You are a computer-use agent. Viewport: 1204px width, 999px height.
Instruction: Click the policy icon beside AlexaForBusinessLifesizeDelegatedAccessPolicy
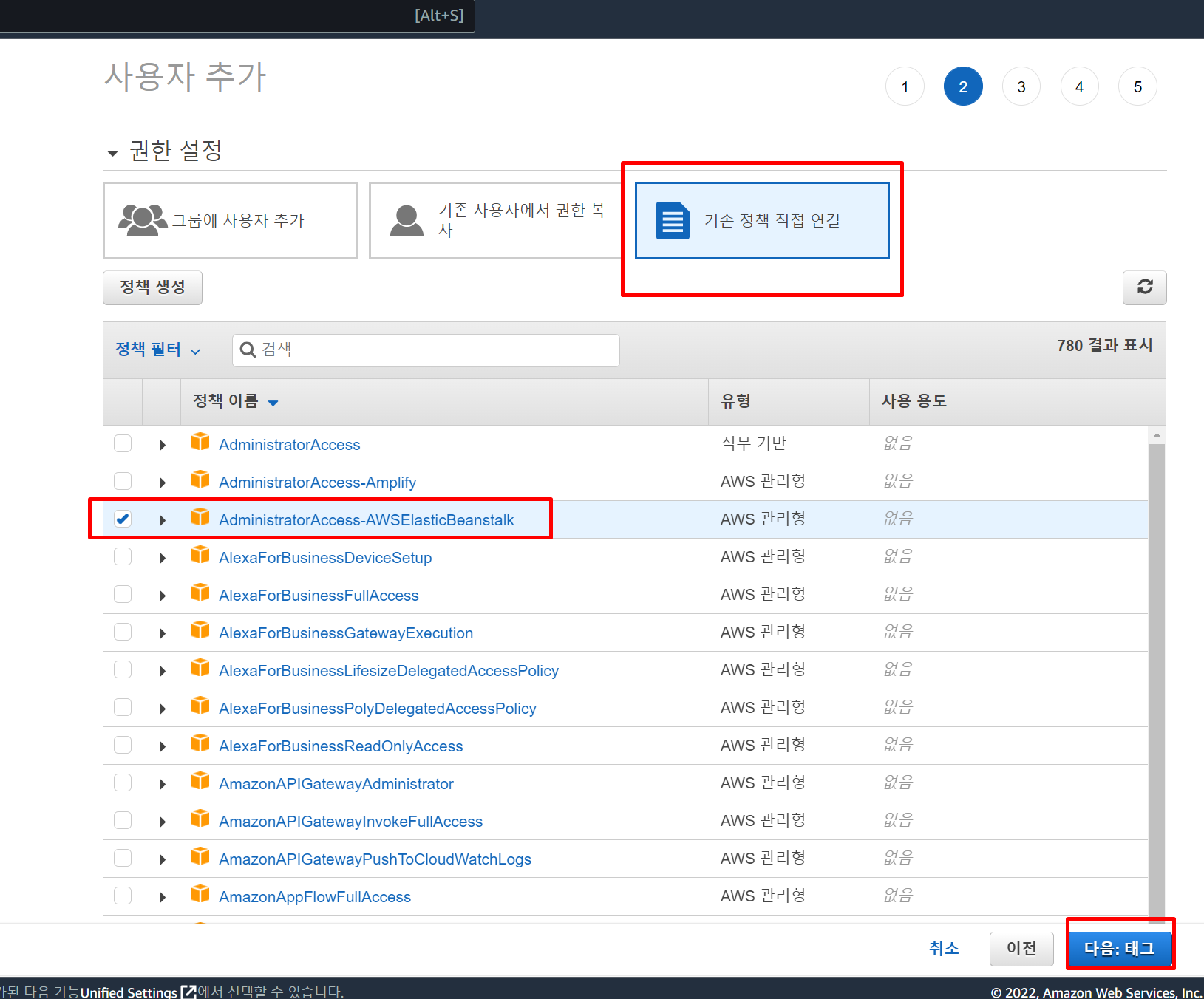(200, 668)
